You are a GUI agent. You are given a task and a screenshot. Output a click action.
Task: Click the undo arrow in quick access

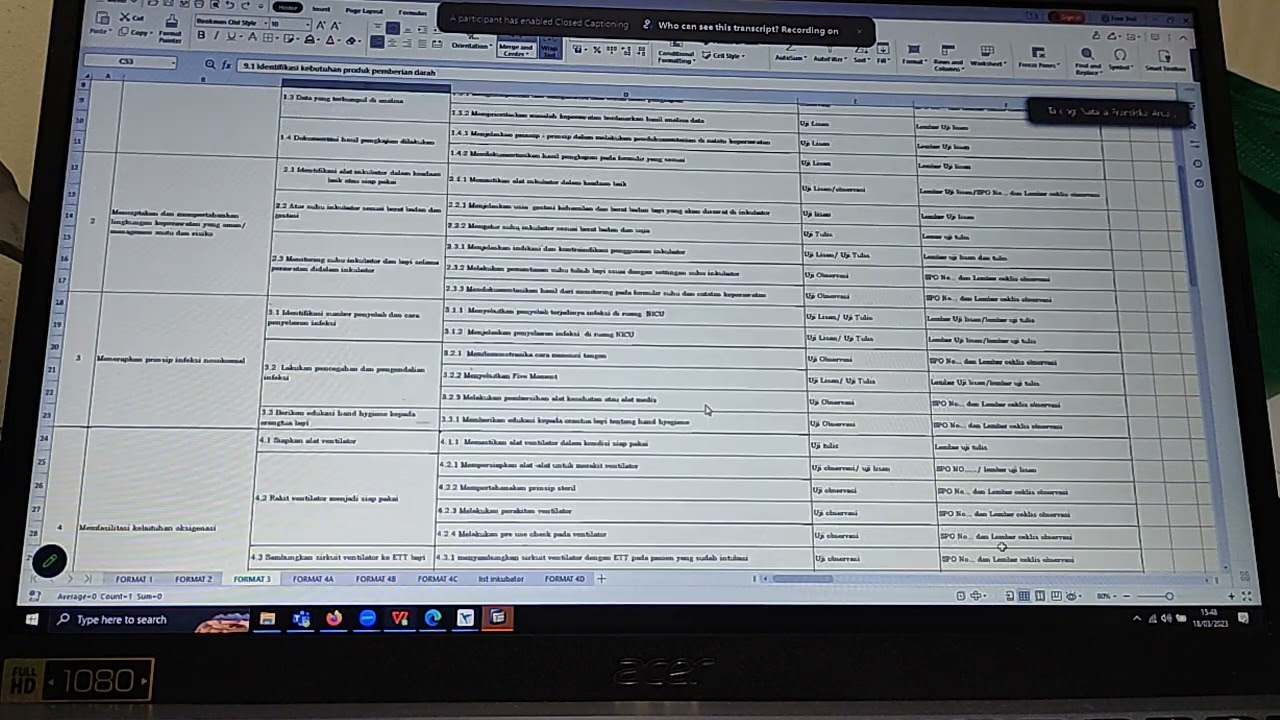point(230,5)
